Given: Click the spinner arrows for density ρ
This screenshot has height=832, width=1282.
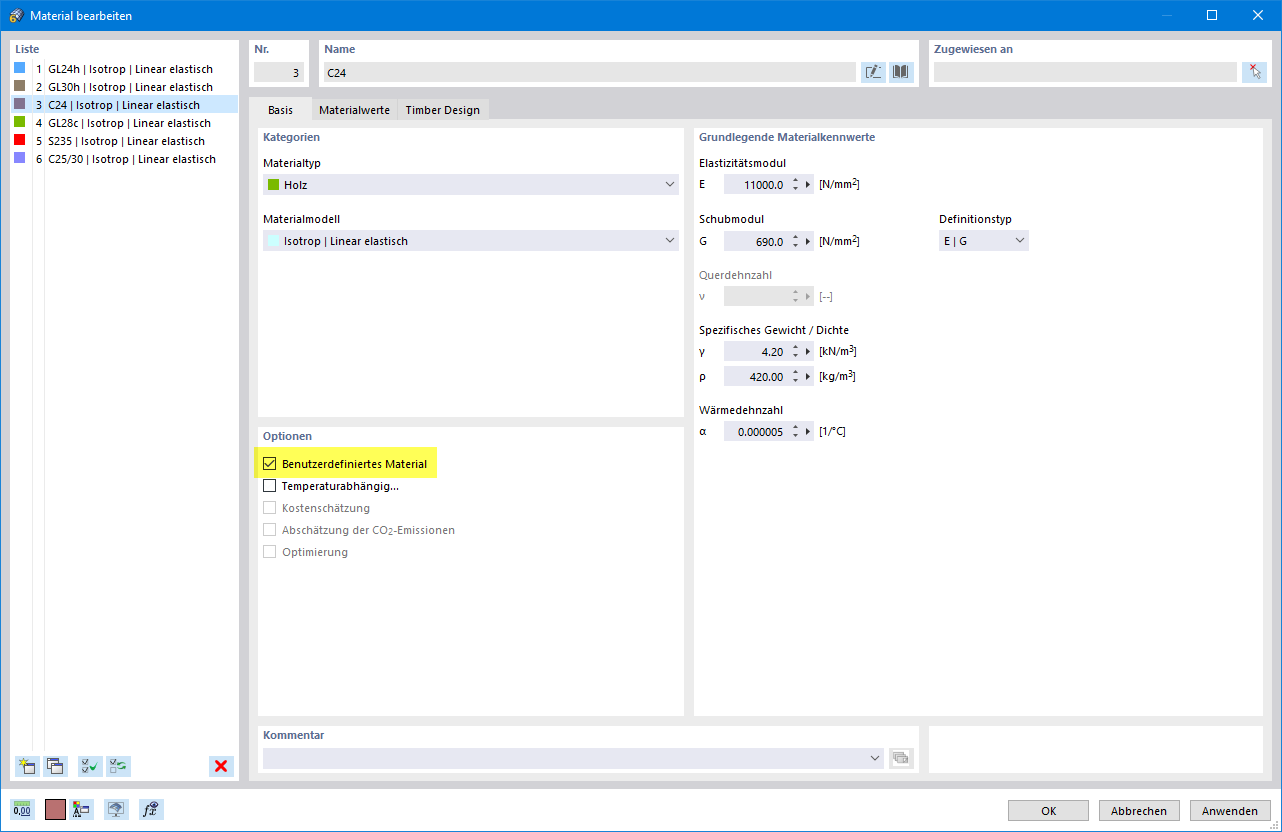Looking at the screenshot, I should coord(795,377).
